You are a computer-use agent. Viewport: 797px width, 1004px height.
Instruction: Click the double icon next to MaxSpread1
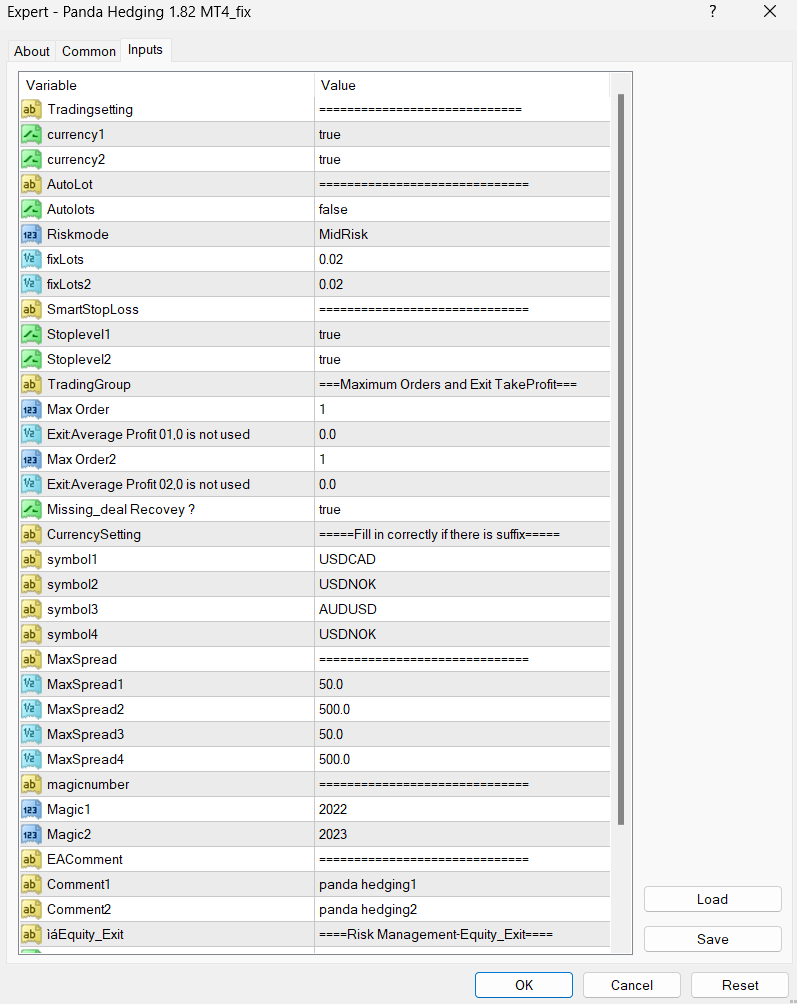point(31,684)
